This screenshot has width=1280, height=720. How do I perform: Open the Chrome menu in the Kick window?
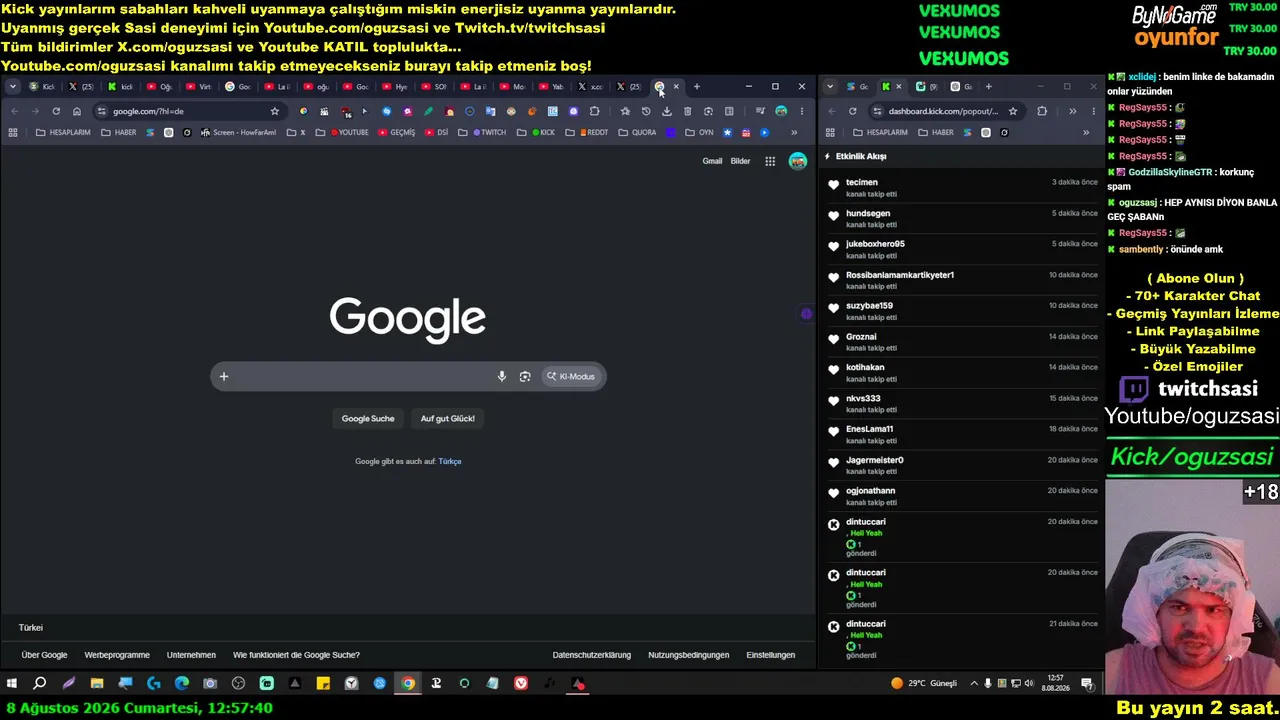(x=1093, y=111)
